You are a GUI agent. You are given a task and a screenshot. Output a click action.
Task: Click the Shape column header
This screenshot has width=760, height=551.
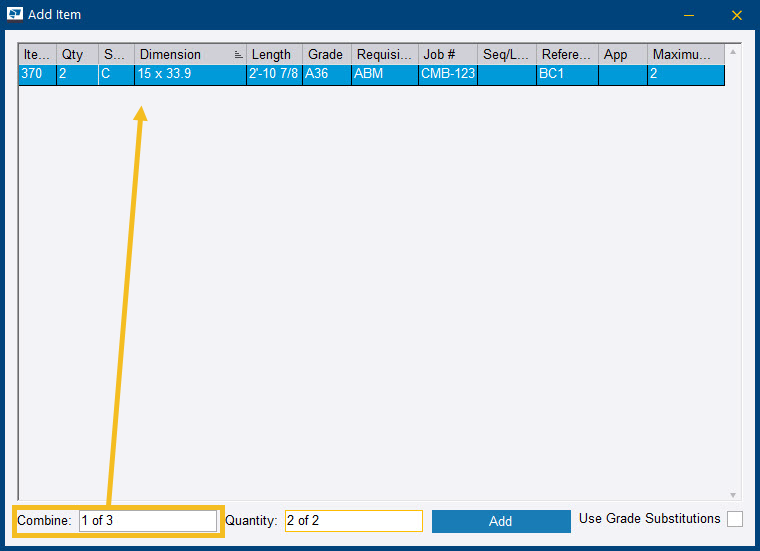tap(116, 54)
